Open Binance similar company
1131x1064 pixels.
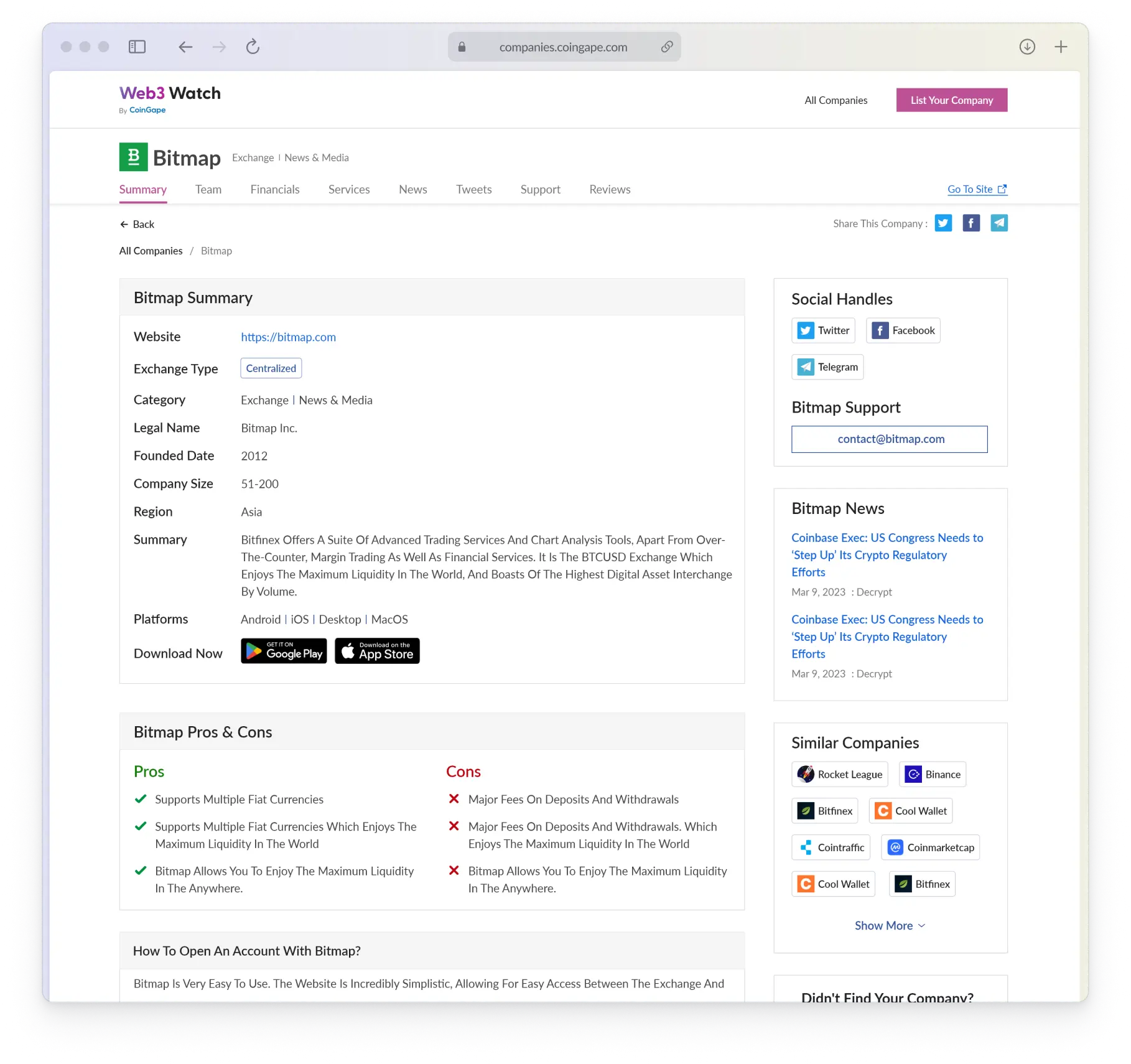tap(933, 774)
